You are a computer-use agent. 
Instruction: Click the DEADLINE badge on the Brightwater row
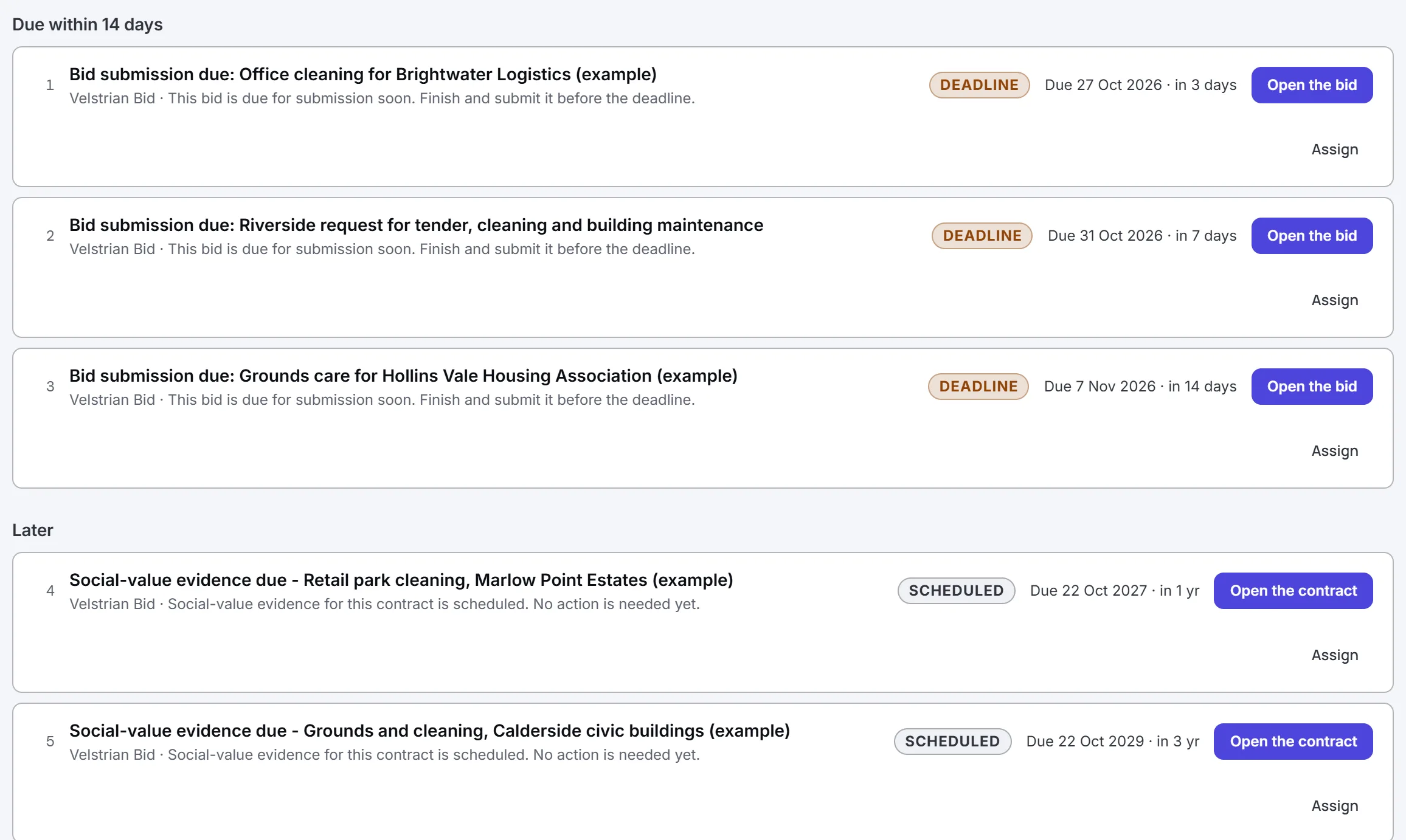coord(979,85)
